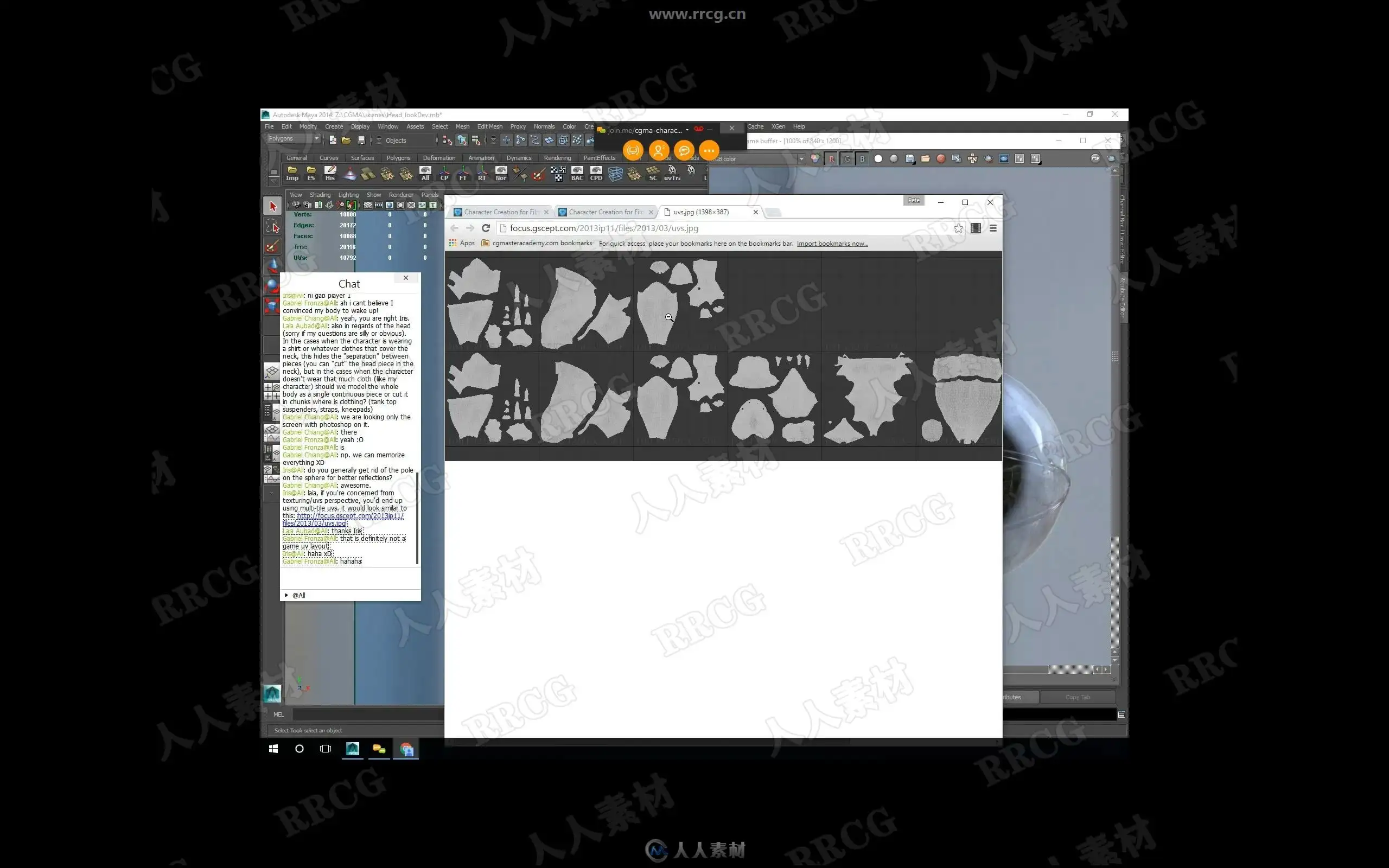Click the new scene icon in status line

pos(333,140)
